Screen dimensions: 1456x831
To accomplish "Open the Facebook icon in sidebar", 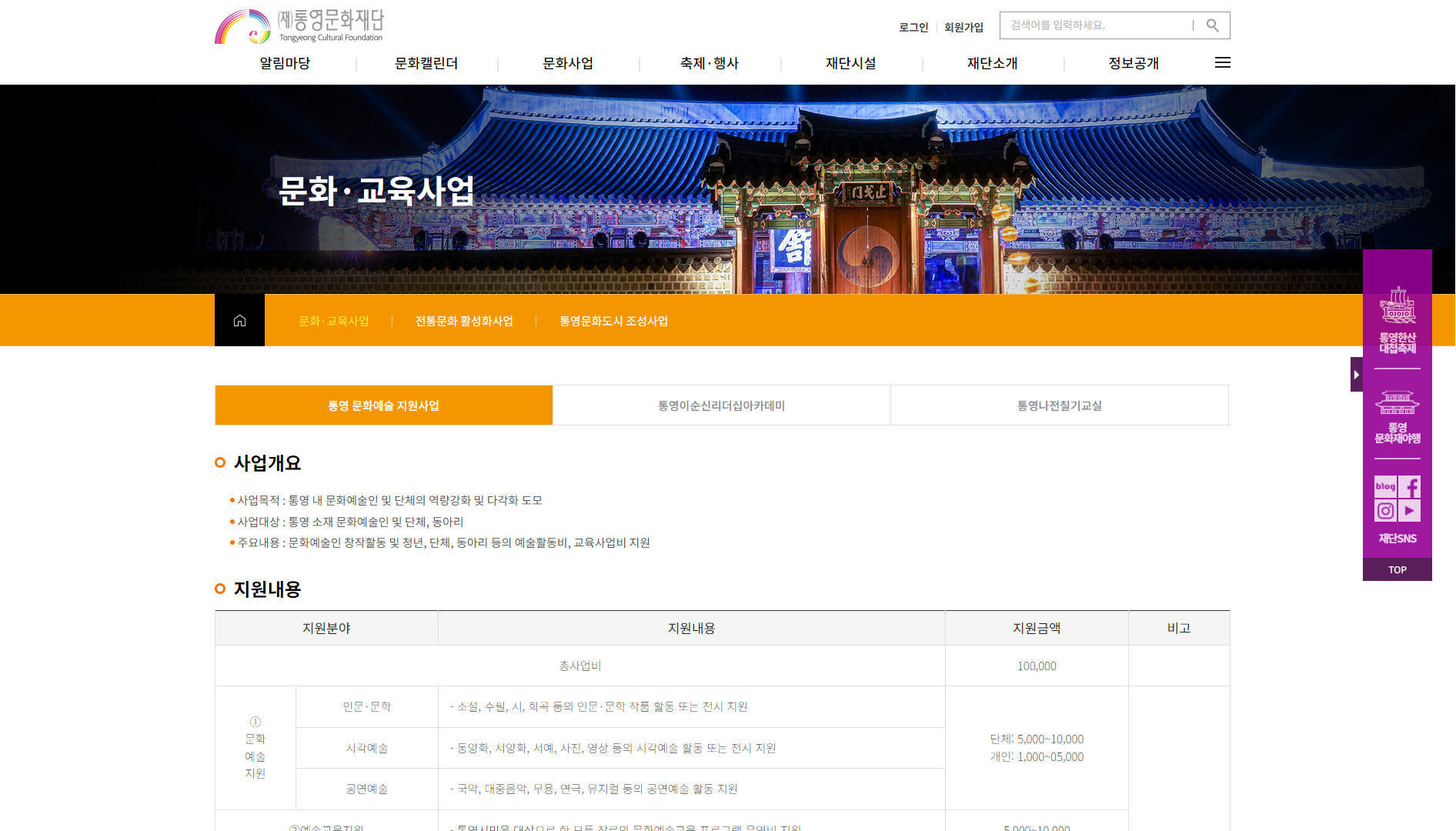I will click(x=1410, y=486).
